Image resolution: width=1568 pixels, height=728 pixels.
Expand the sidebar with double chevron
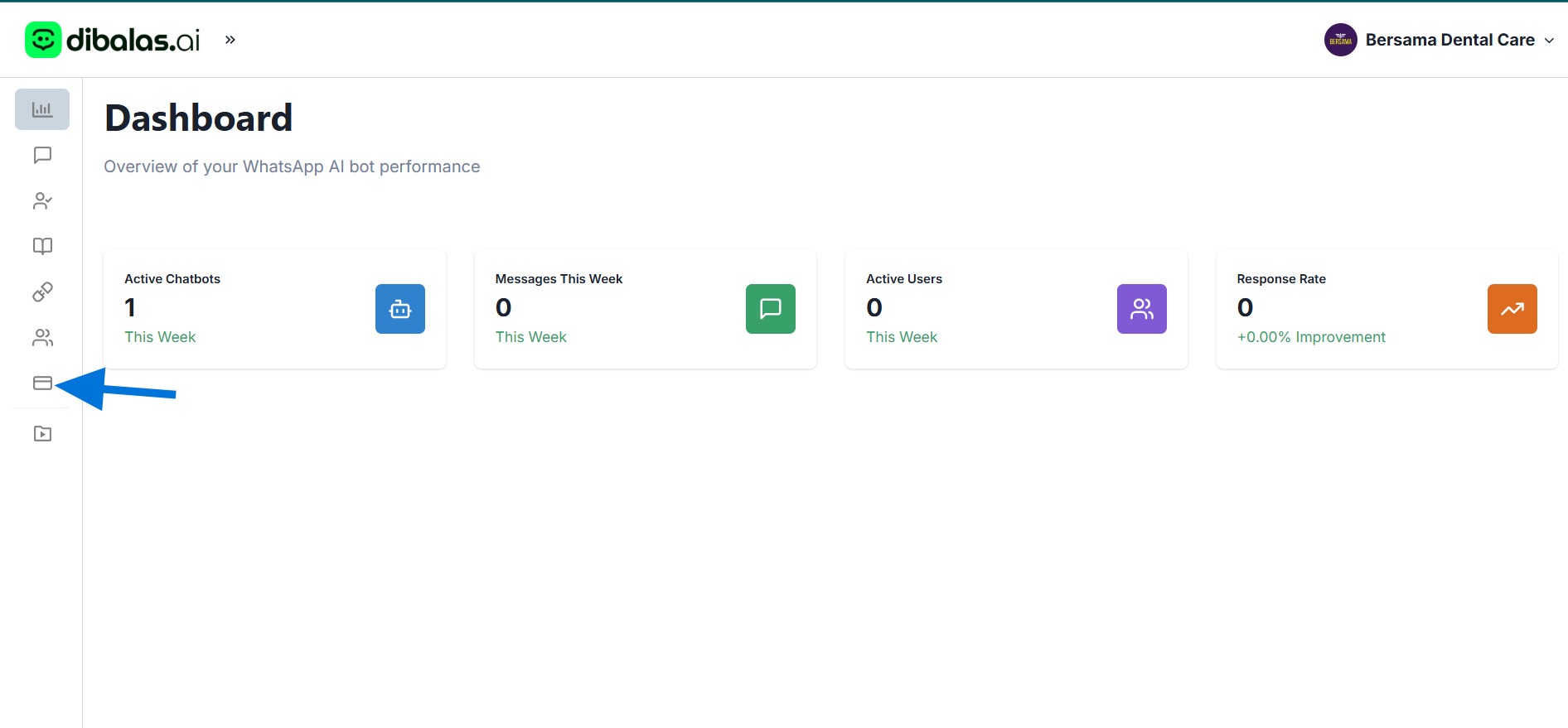(230, 40)
